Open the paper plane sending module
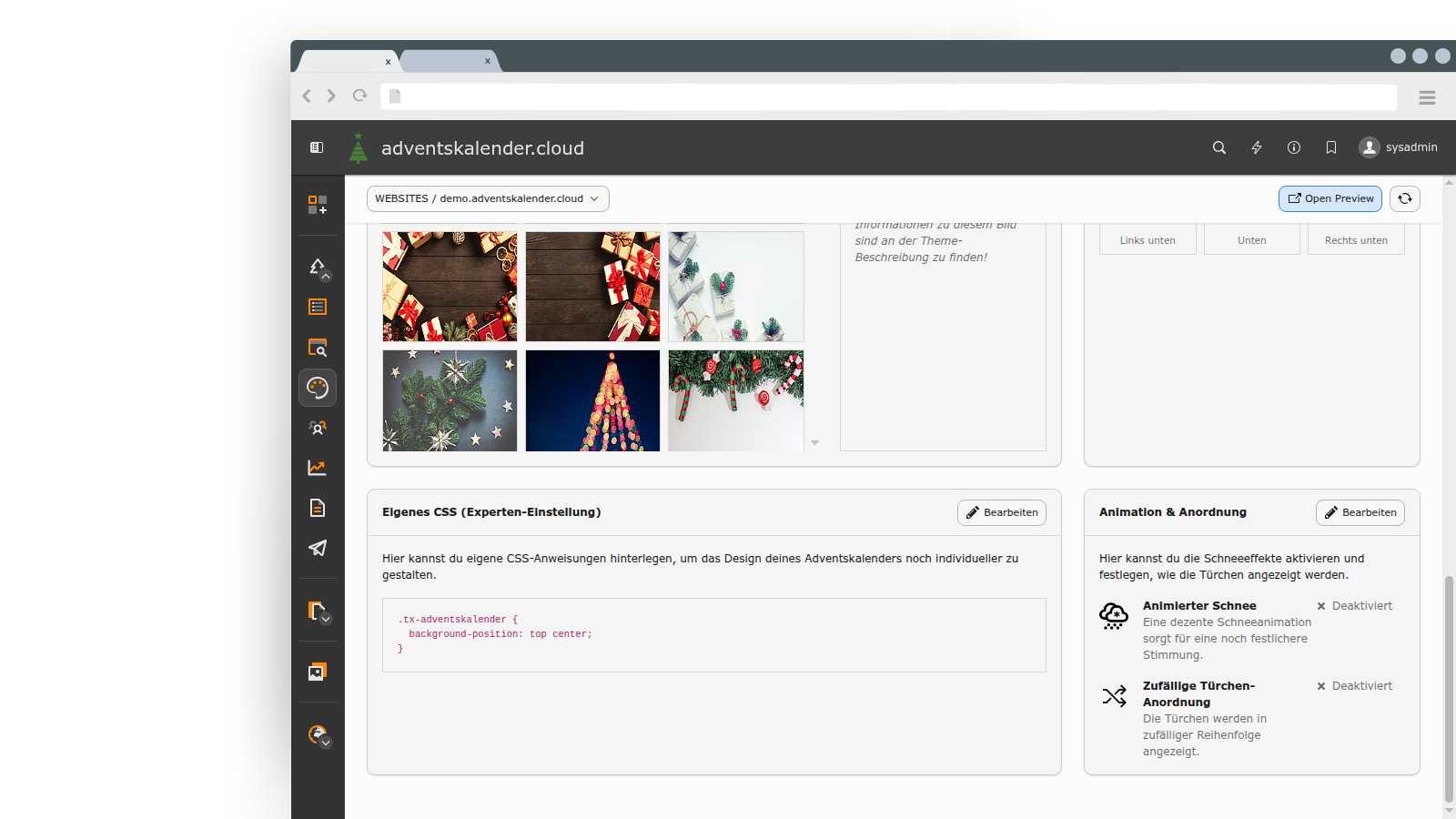This screenshot has width=1456, height=819. 318,548
